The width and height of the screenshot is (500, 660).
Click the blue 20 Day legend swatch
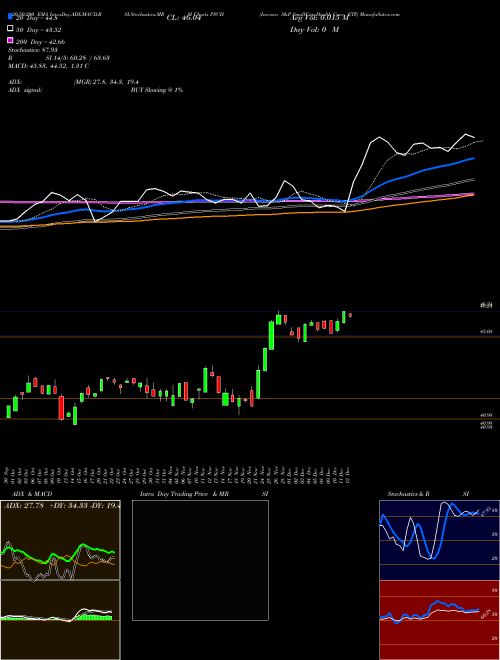10,16
